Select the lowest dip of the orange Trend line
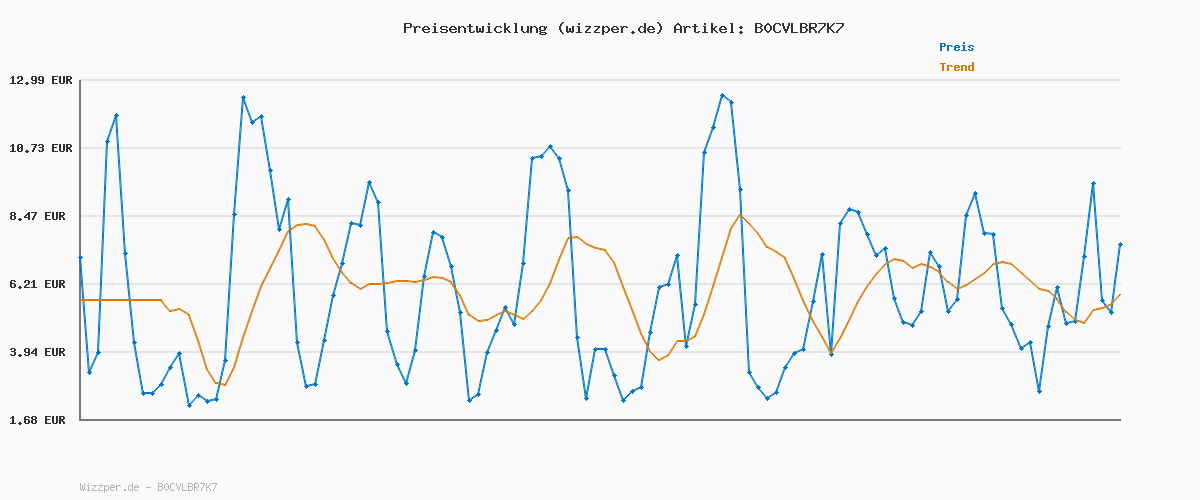1200x500 pixels. point(225,385)
